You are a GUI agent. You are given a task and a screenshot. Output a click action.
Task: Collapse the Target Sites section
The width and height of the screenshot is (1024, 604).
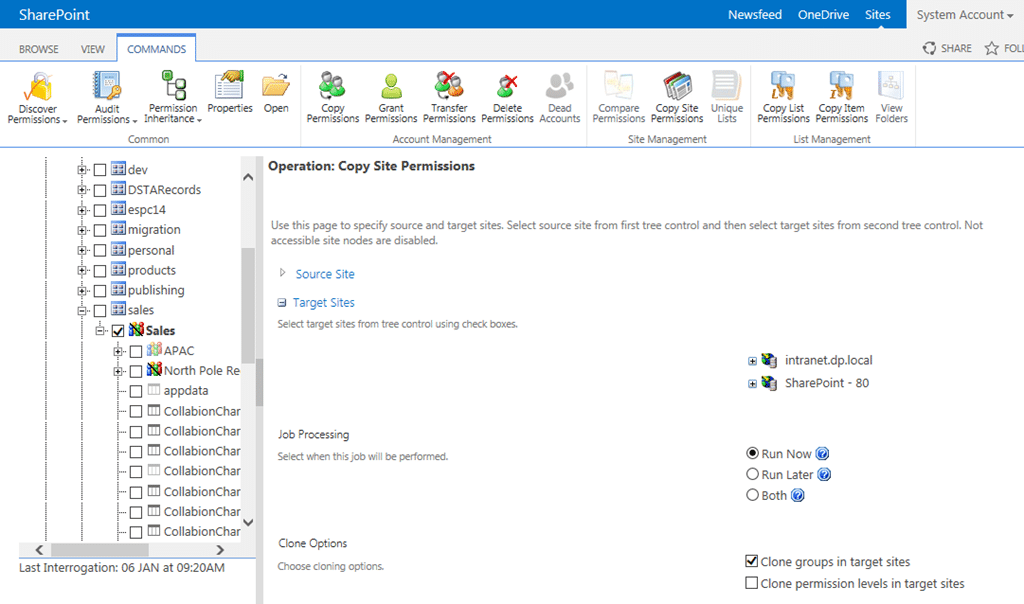pos(281,302)
